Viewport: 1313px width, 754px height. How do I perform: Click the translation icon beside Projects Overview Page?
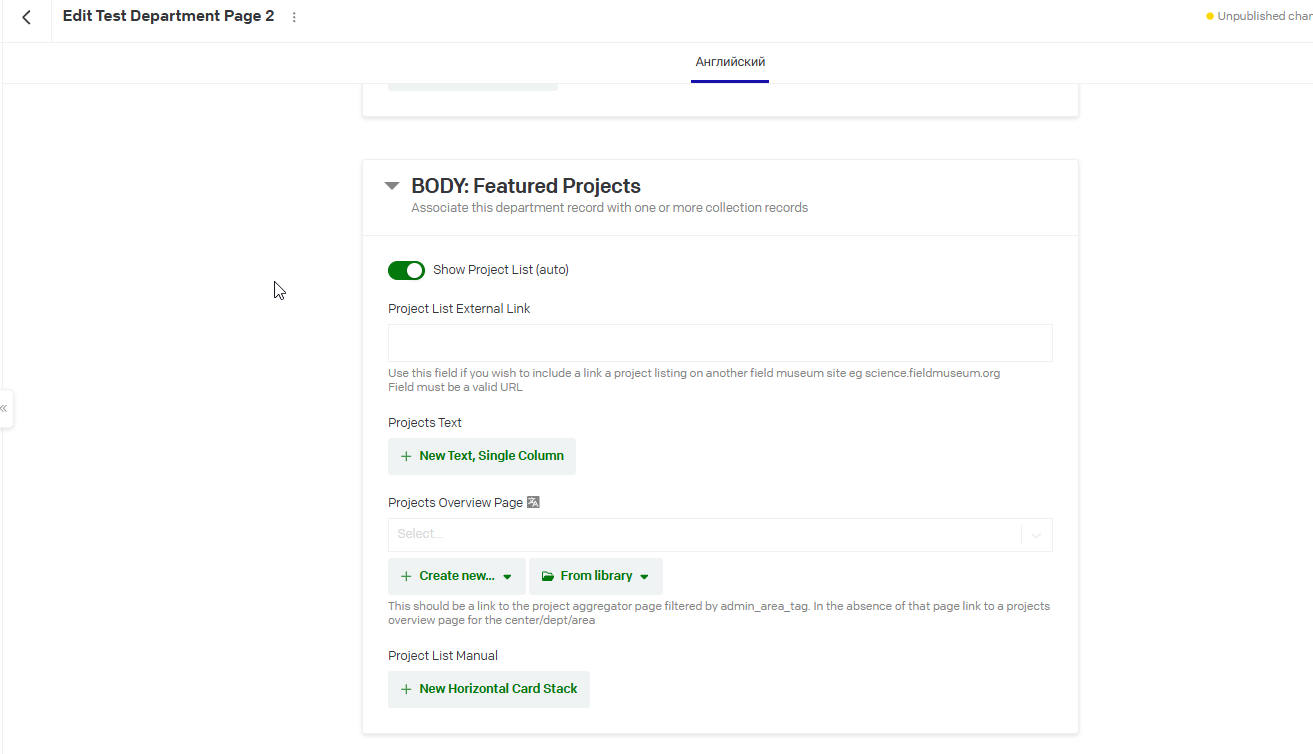click(533, 502)
